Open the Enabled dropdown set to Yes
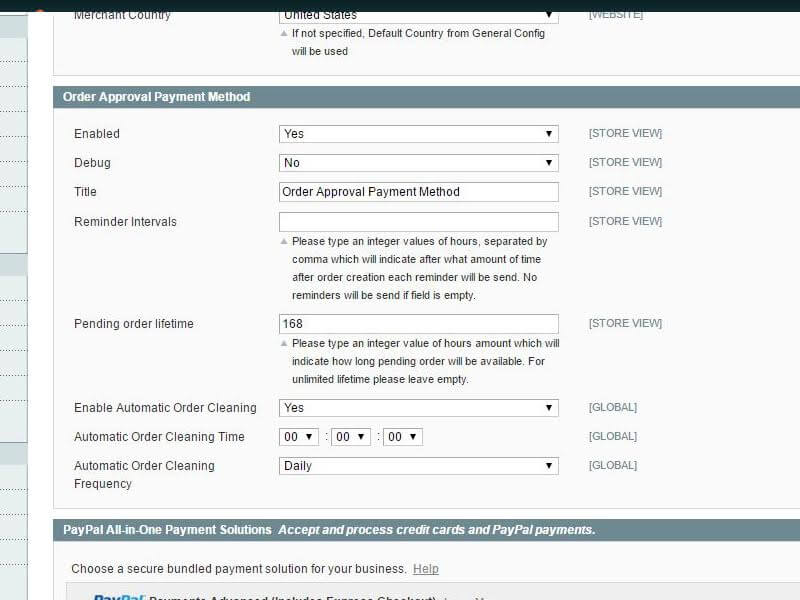Viewport: 800px width, 600px height. [418, 134]
